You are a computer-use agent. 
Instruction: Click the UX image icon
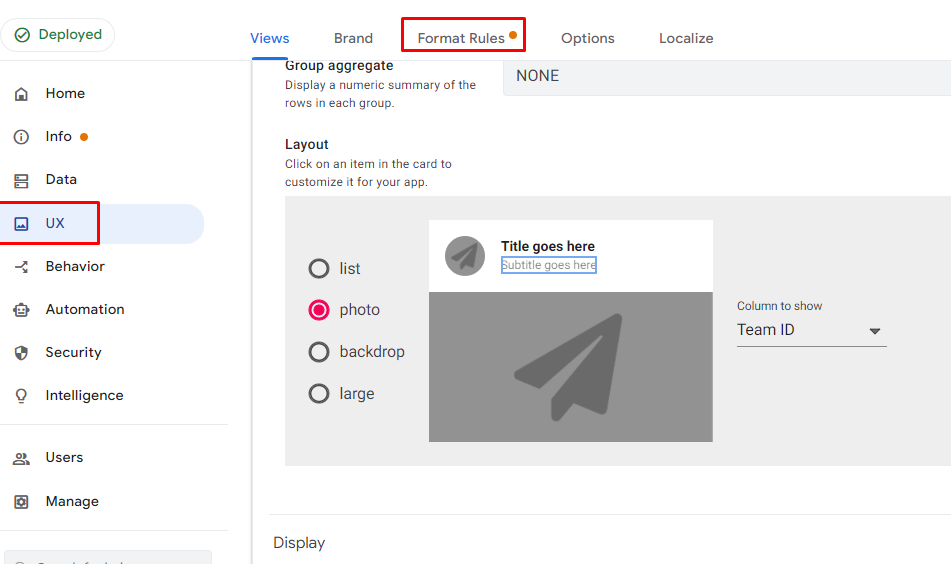coord(21,224)
